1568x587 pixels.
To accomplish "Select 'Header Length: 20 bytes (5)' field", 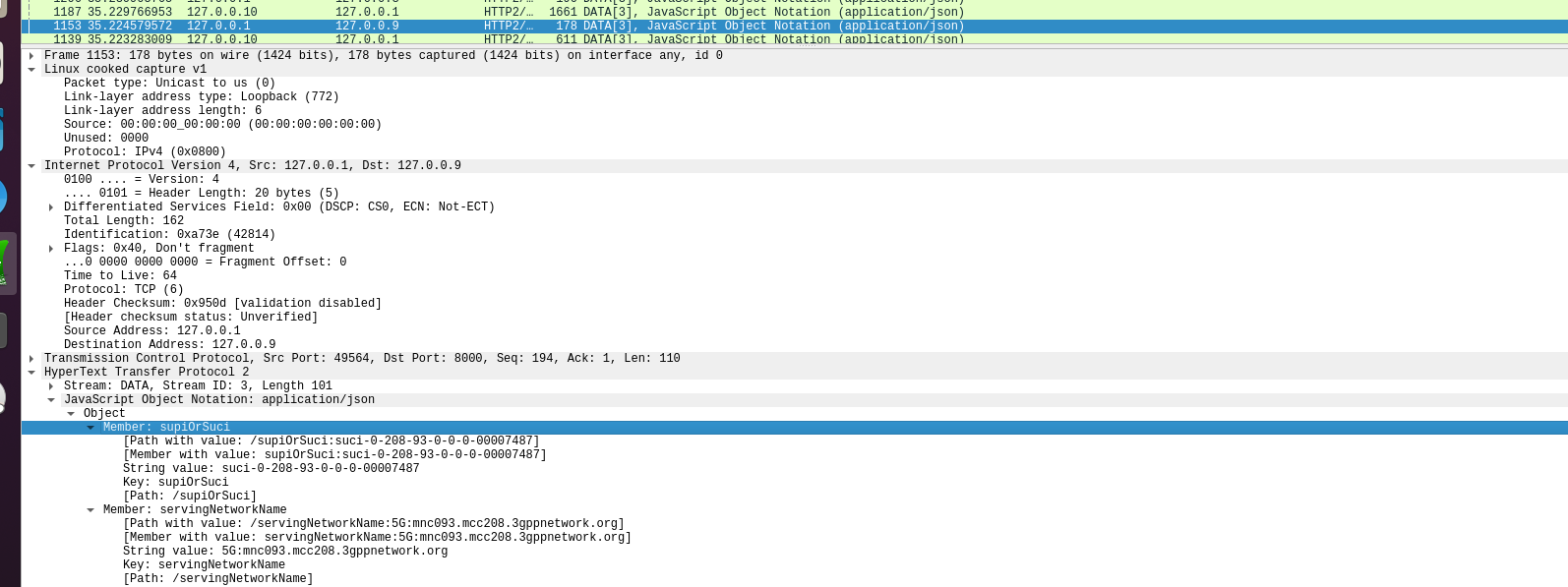I will point(202,194).
